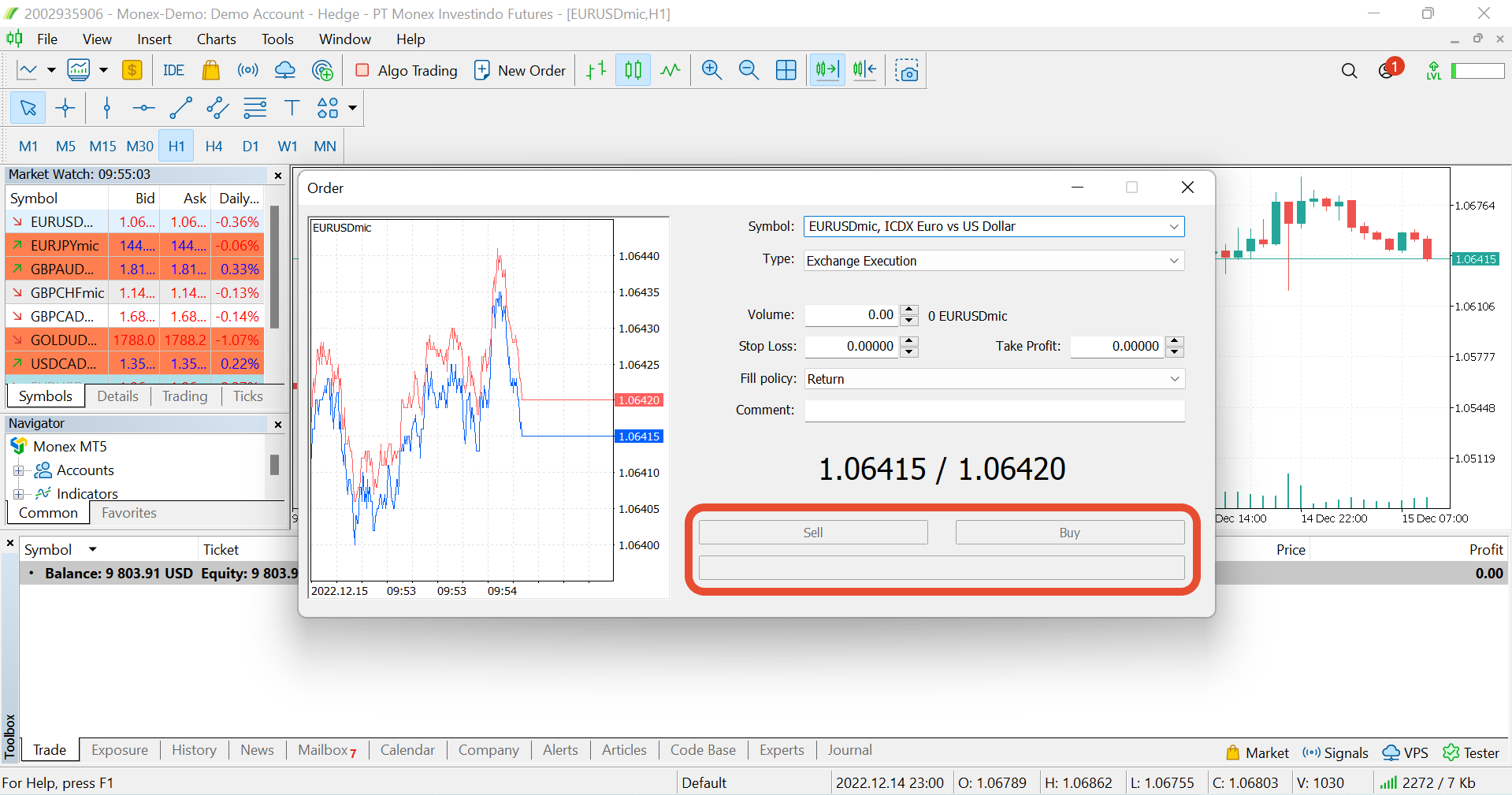
Task: Open the Symbol dropdown in Order dialog
Action: 994,226
